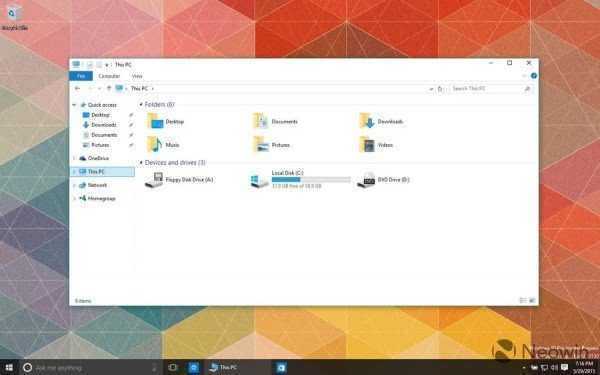Select Local Disk (C:) drive
600x375 pixels.
pos(300,179)
